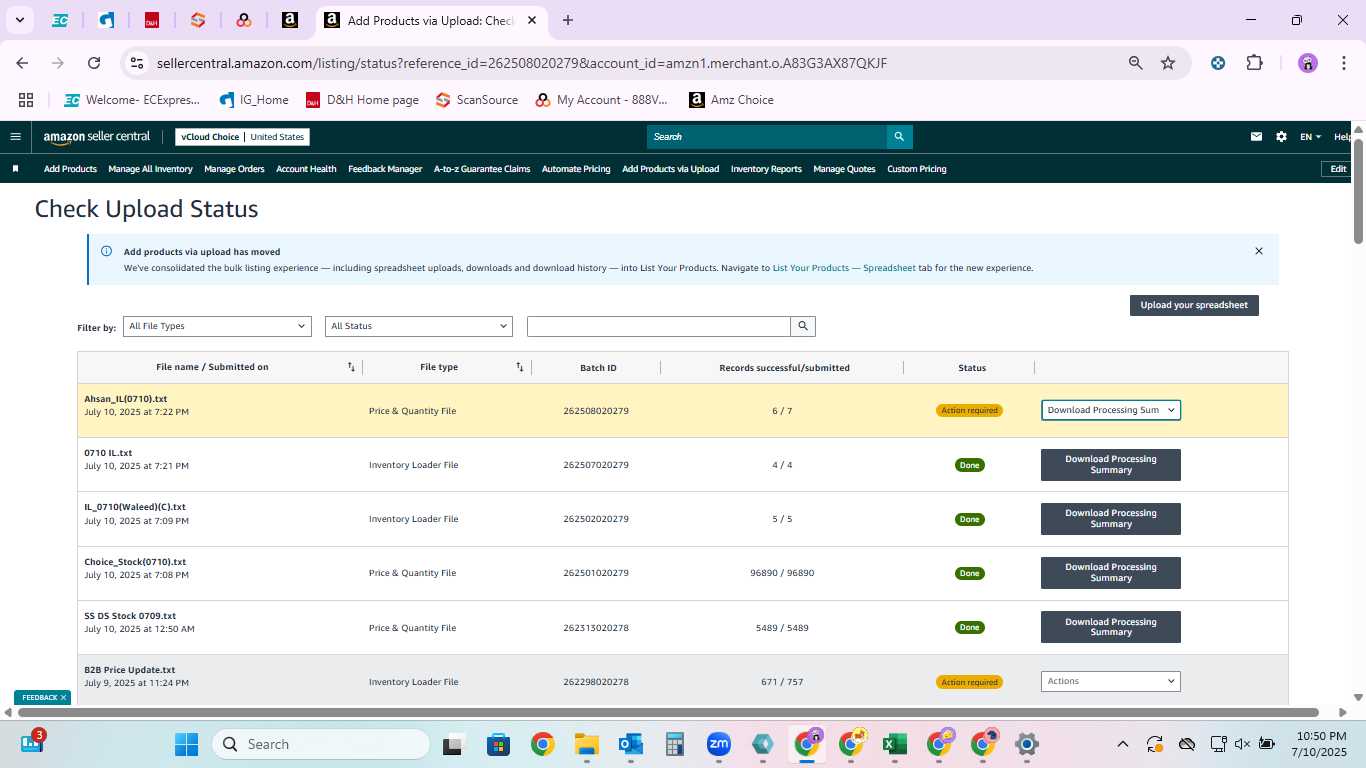Click the bookmark flag icon in nav bar
The width and height of the screenshot is (1366, 768).
(x=15, y=169)
